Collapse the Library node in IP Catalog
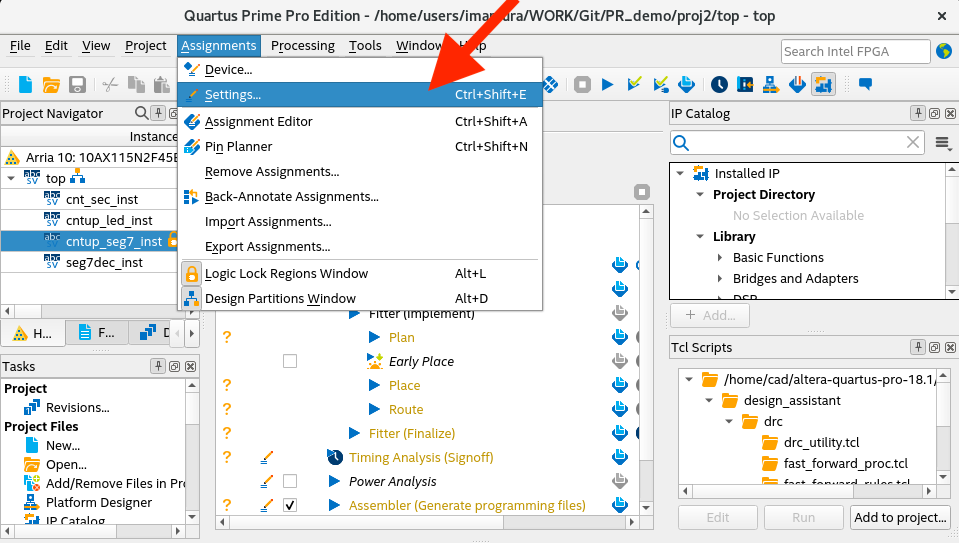The image size is (959, 543). tap(700, 236)
